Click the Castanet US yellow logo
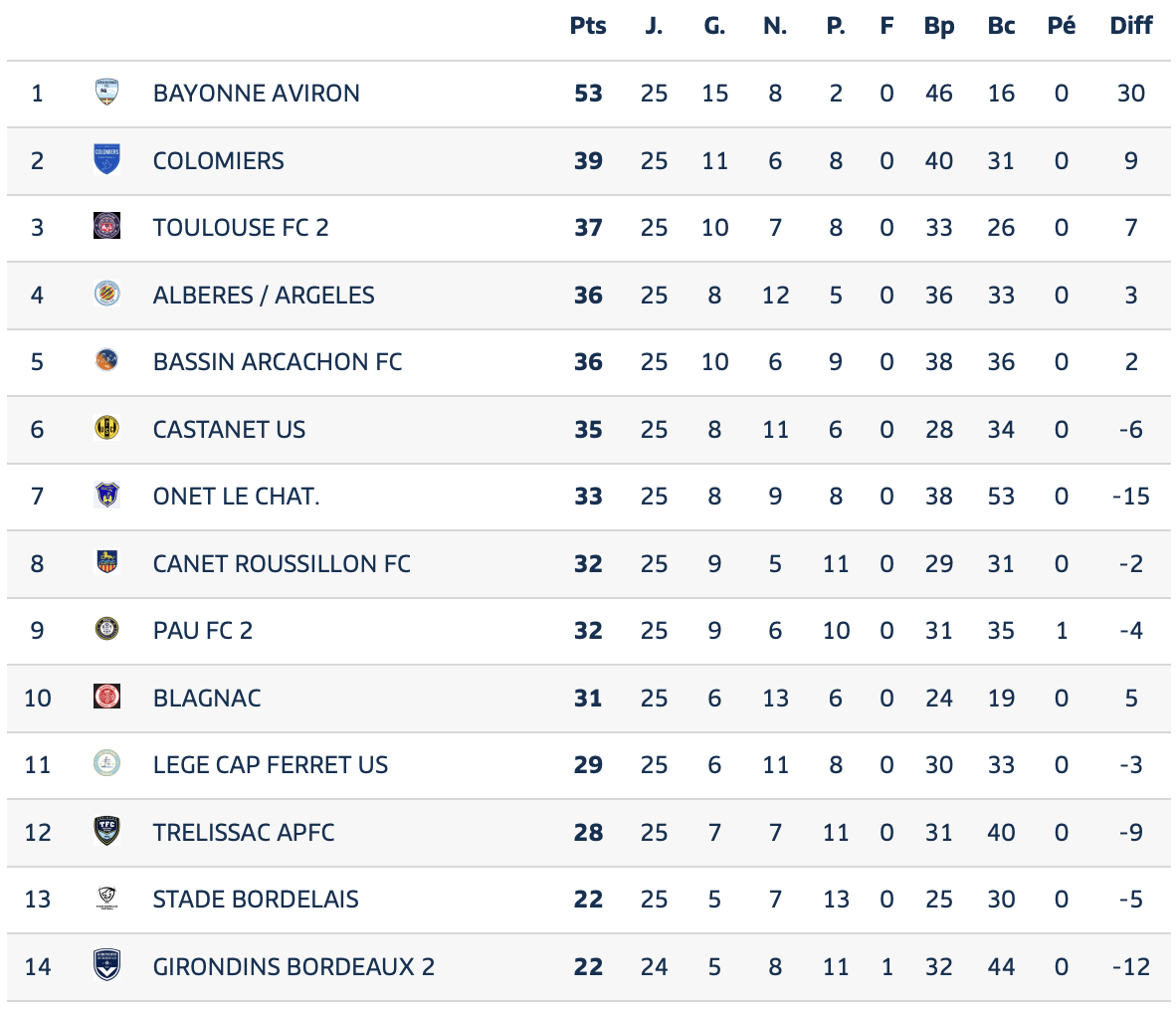This screenshot has height=1009, width=1176. 106,428
